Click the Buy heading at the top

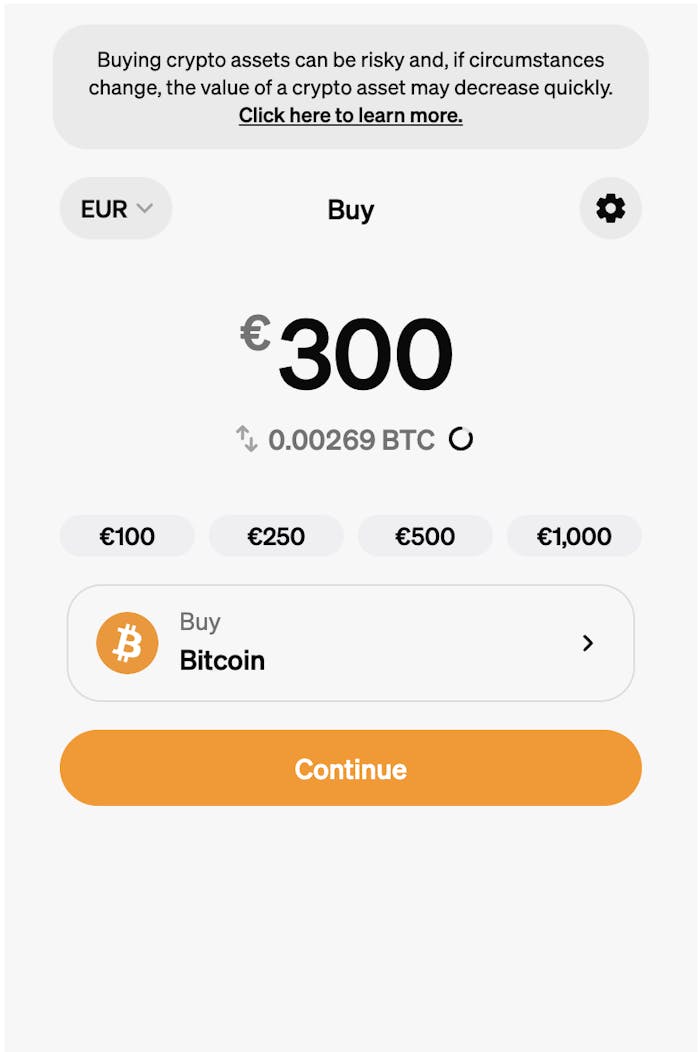[x=350, y=210]
